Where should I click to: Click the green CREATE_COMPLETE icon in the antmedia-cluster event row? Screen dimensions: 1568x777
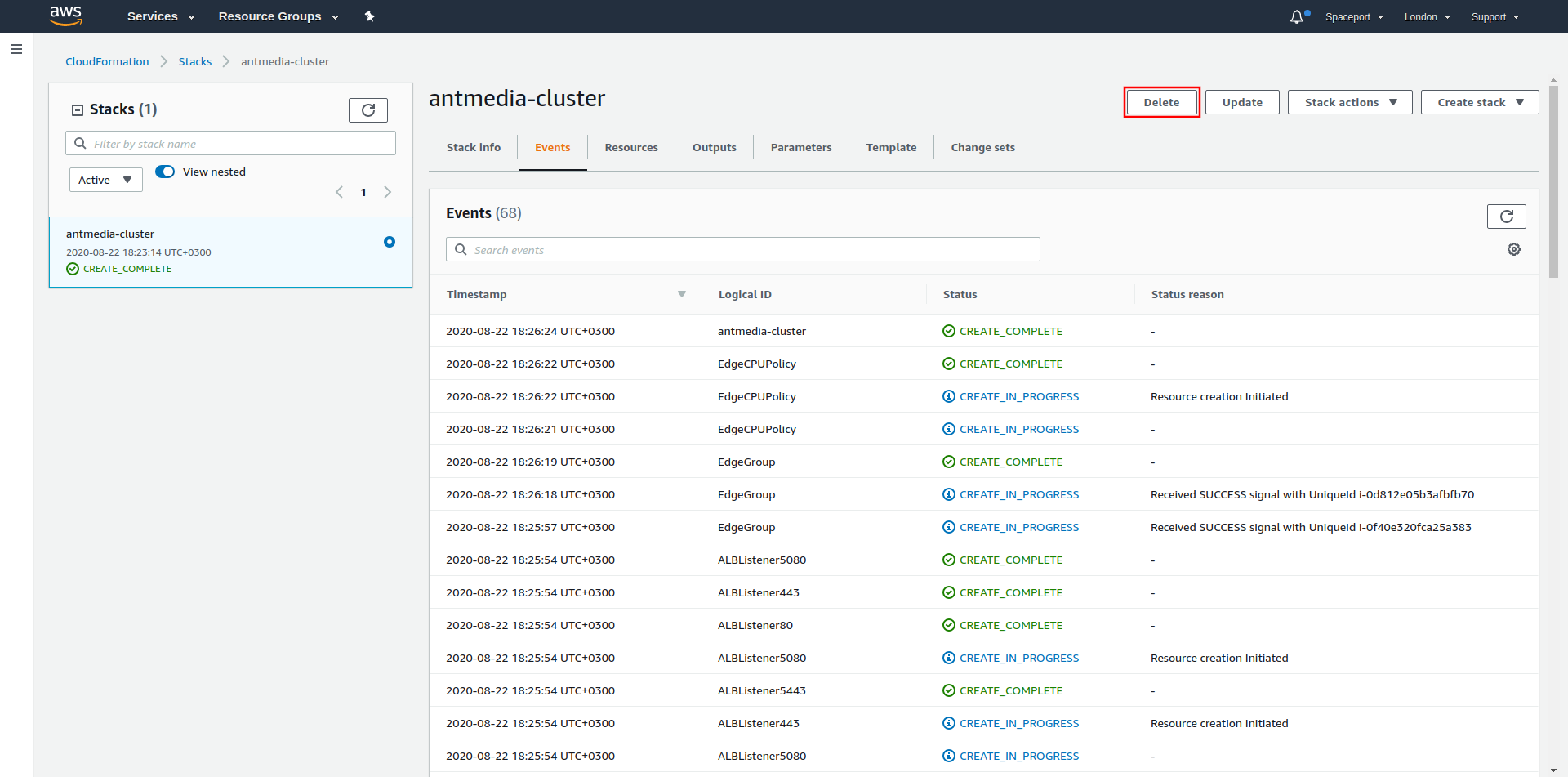[x=949, y=331]
